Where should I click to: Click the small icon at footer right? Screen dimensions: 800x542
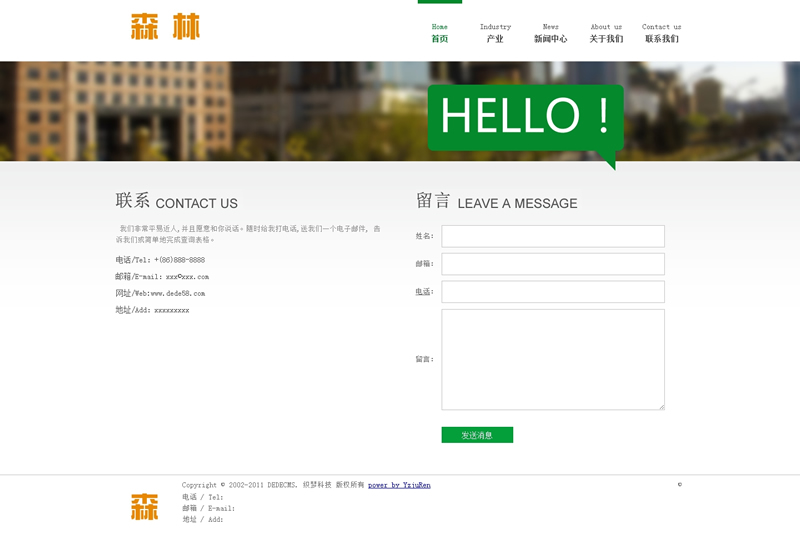[x=680, y=485]
